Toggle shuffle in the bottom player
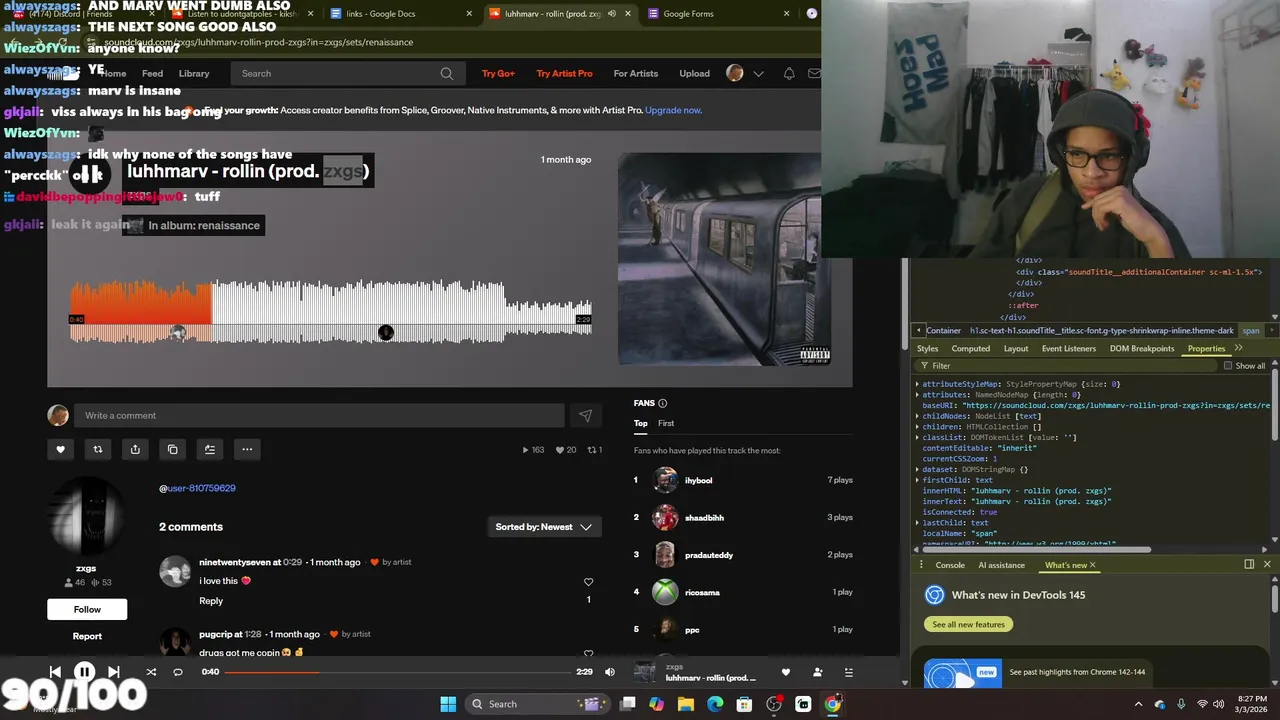 (151, 672)
